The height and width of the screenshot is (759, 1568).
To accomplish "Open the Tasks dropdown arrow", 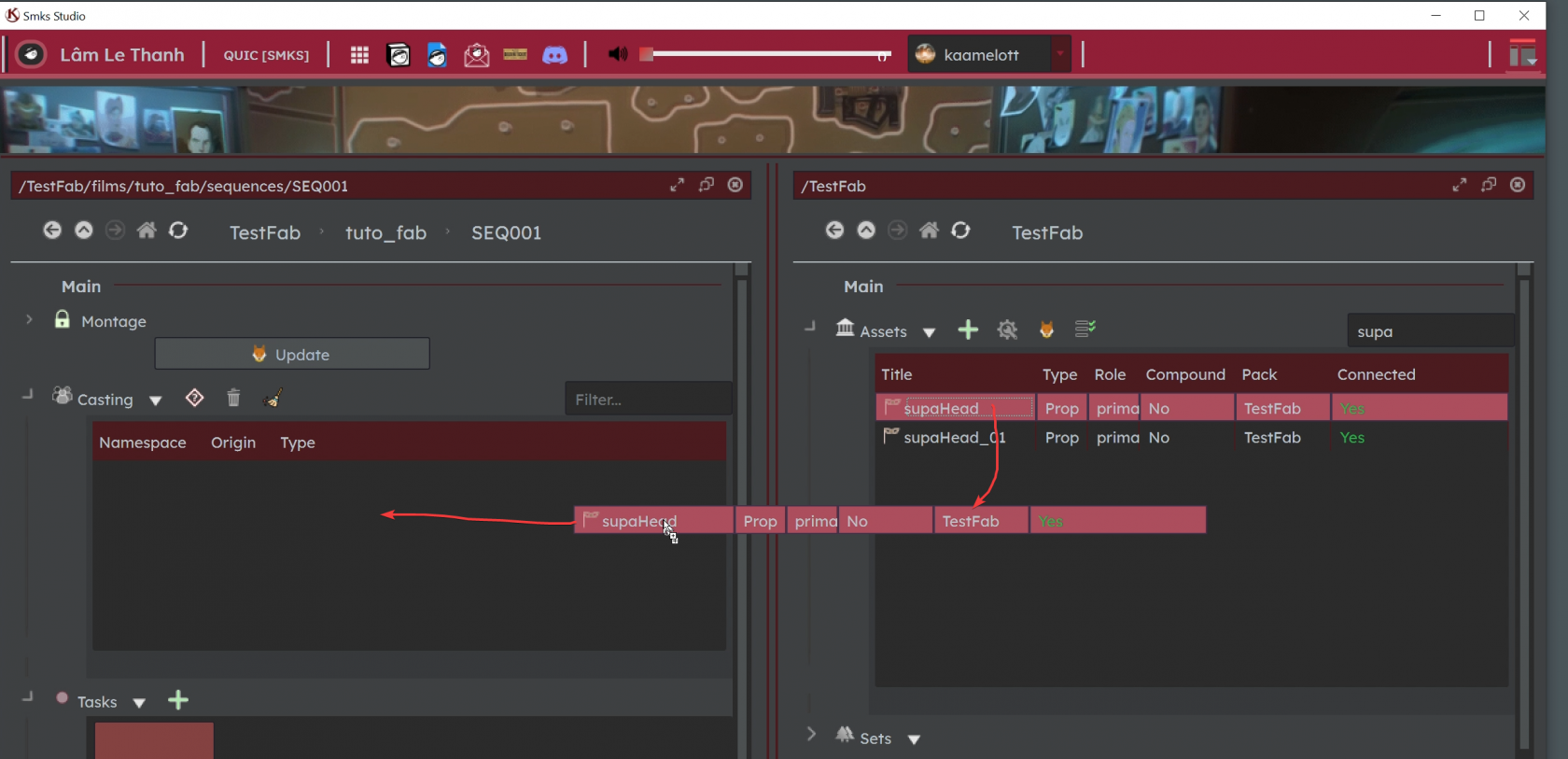I will pyautogui.click(x=139, y=703).
